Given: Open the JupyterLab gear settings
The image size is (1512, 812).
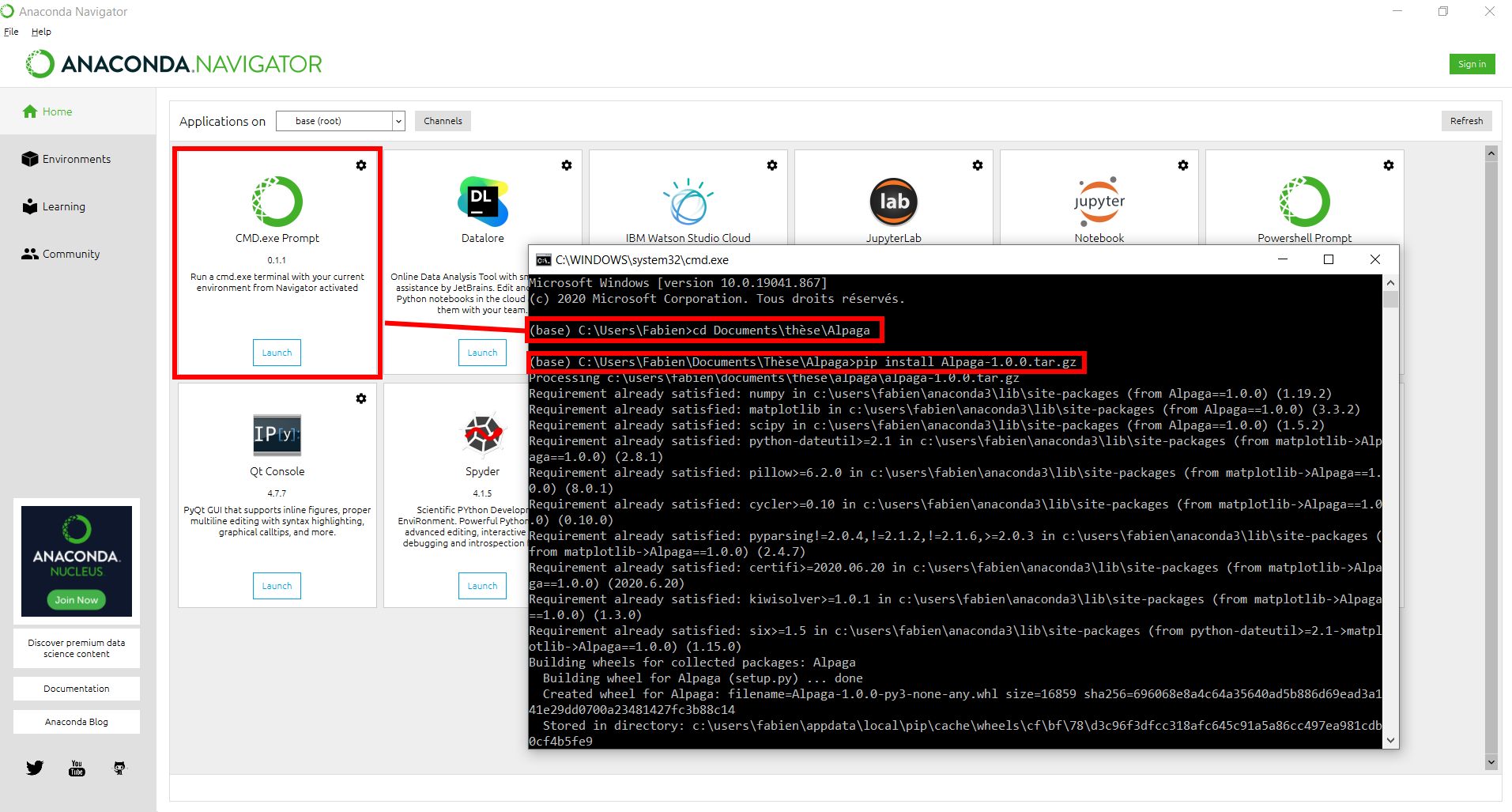Looking at the screenshot, I should pos(978,165).
